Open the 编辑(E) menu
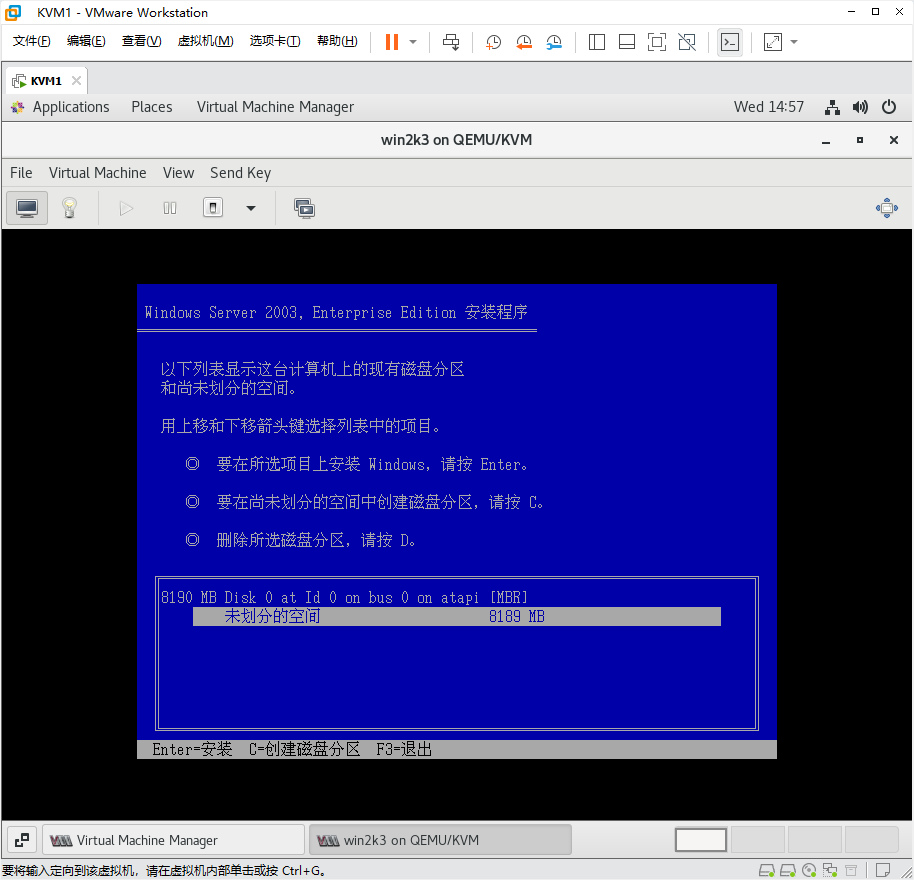 [x=86, y=41]
